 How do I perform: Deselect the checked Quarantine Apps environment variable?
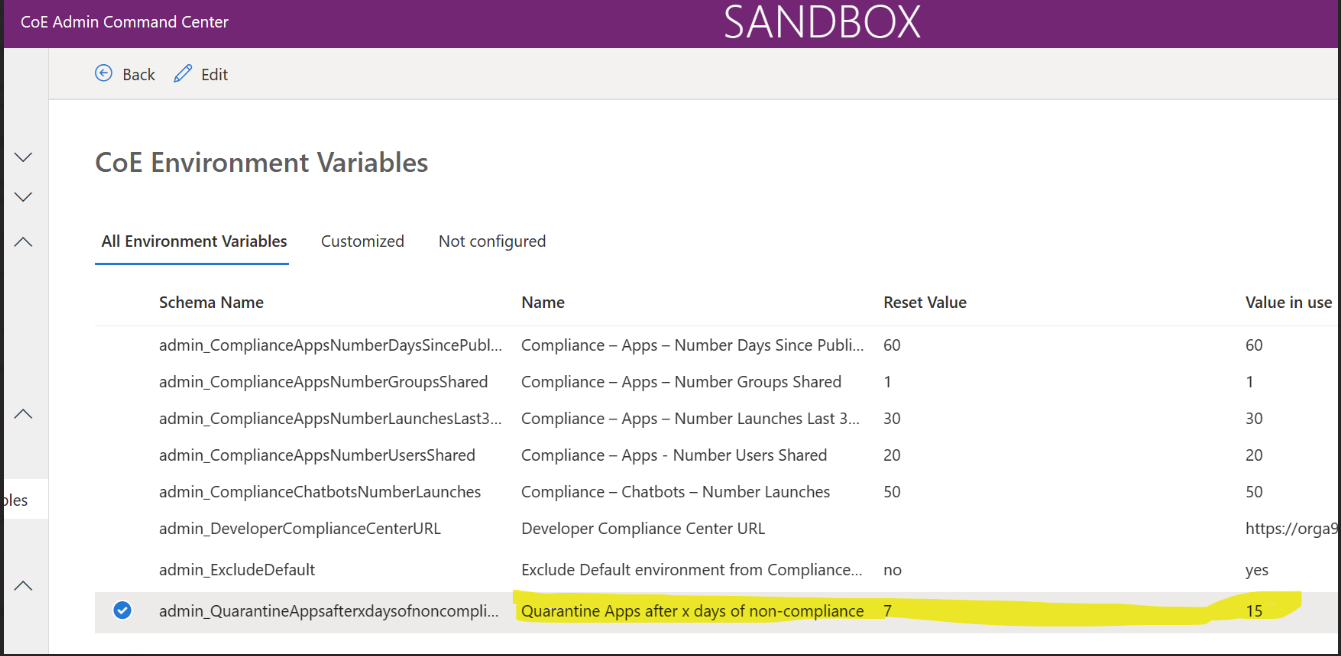[x=122, y=609]
